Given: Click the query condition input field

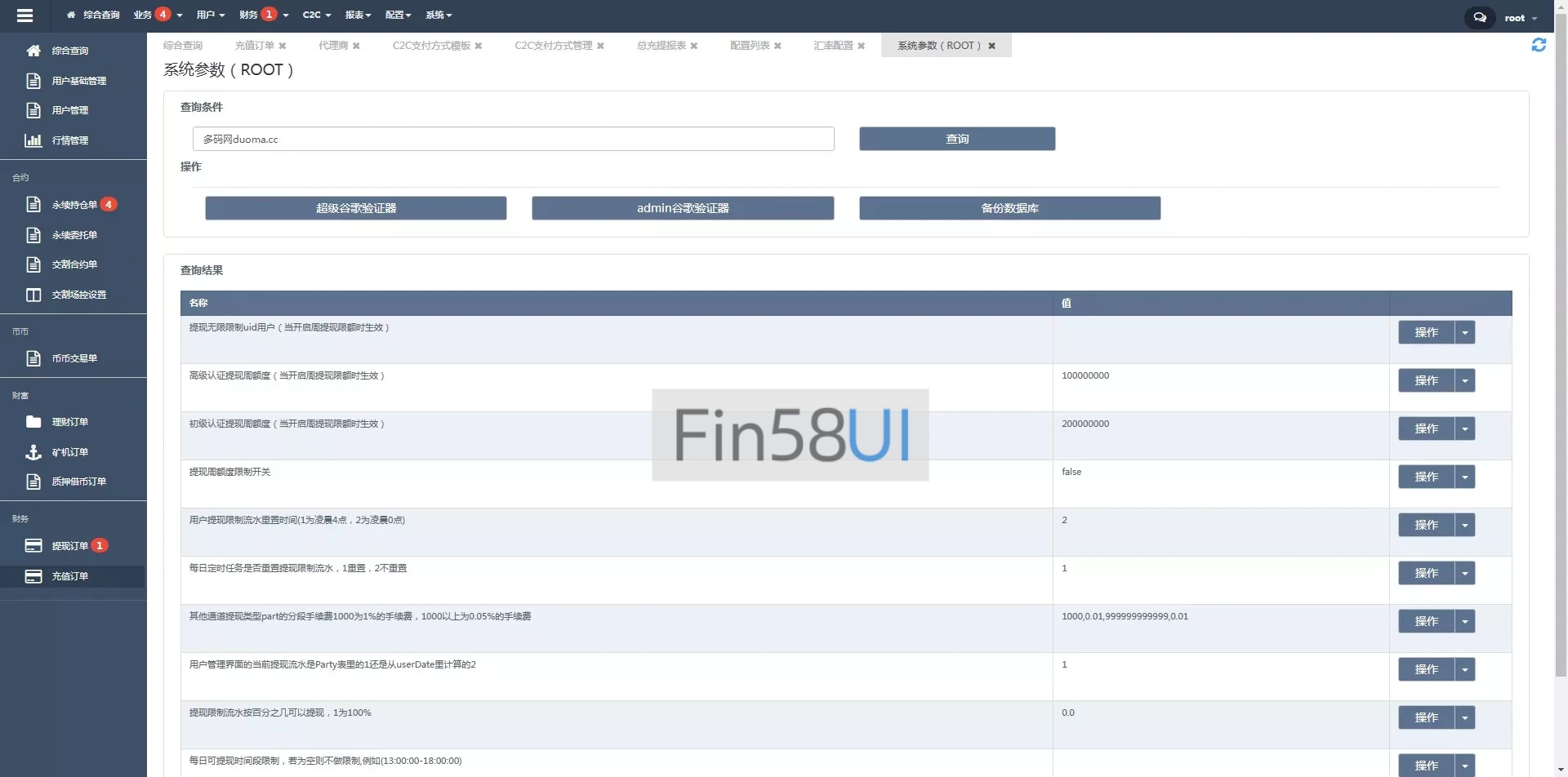Looking at the screenshot, I should tap(513, 139).
